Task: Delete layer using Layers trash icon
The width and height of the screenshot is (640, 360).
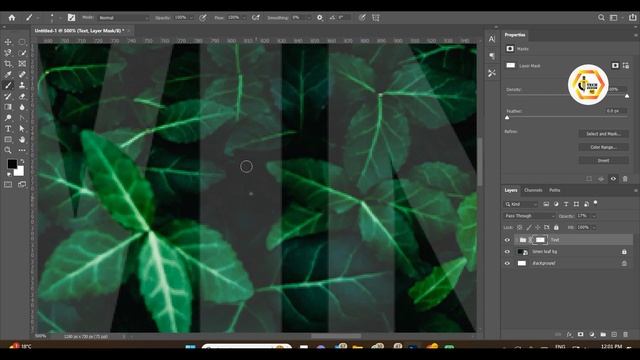Action: point(625,334)
